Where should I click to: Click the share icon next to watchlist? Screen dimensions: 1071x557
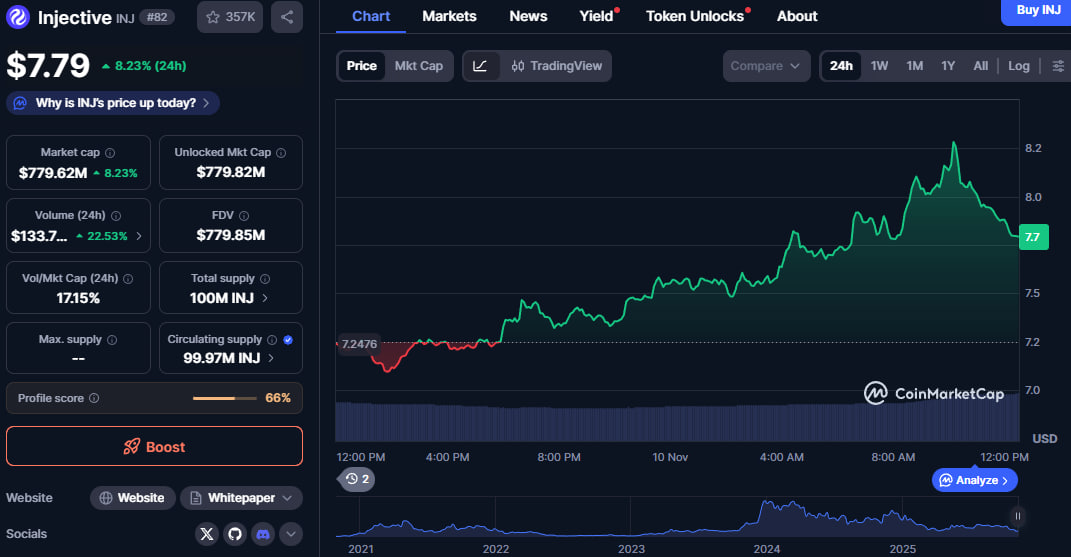pos(287,17)
